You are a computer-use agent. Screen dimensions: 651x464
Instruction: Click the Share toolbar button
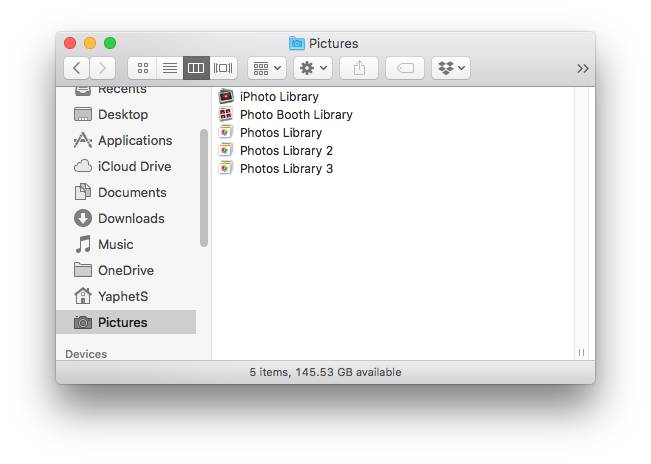click(x=359, y=68)
